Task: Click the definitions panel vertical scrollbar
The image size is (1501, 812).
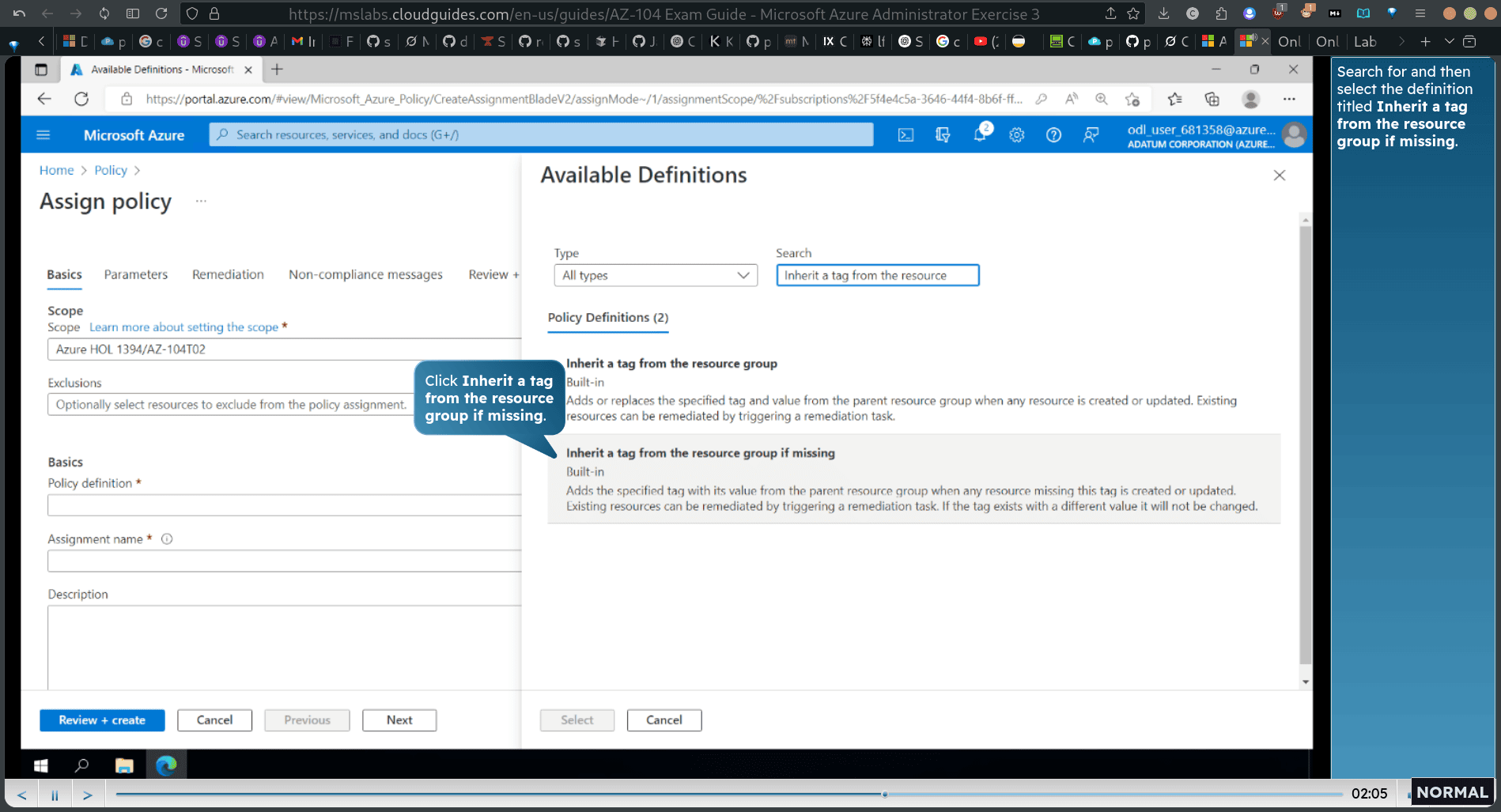Action: [1305, 445]
